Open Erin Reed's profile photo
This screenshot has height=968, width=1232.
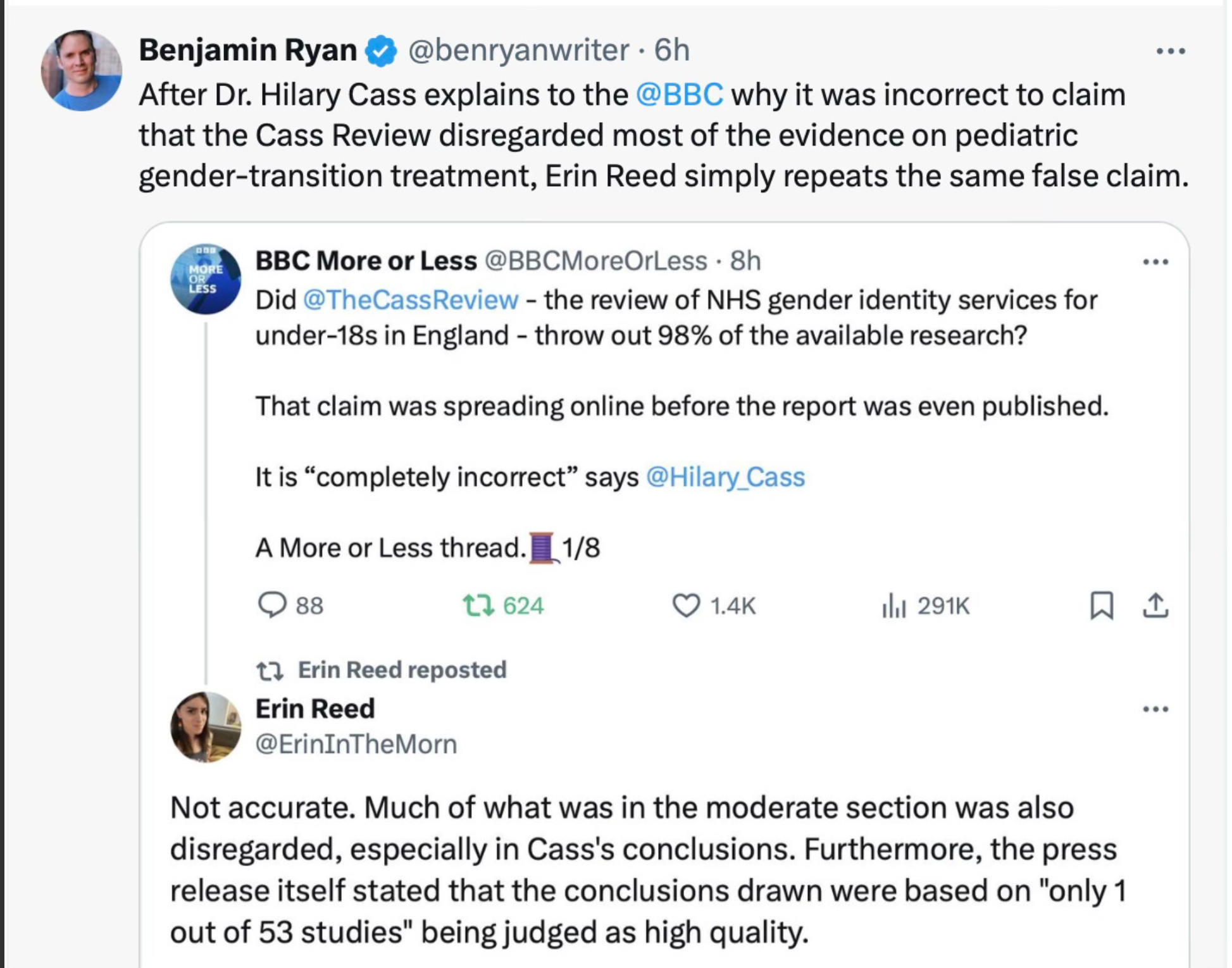click(x=206, y=726)
